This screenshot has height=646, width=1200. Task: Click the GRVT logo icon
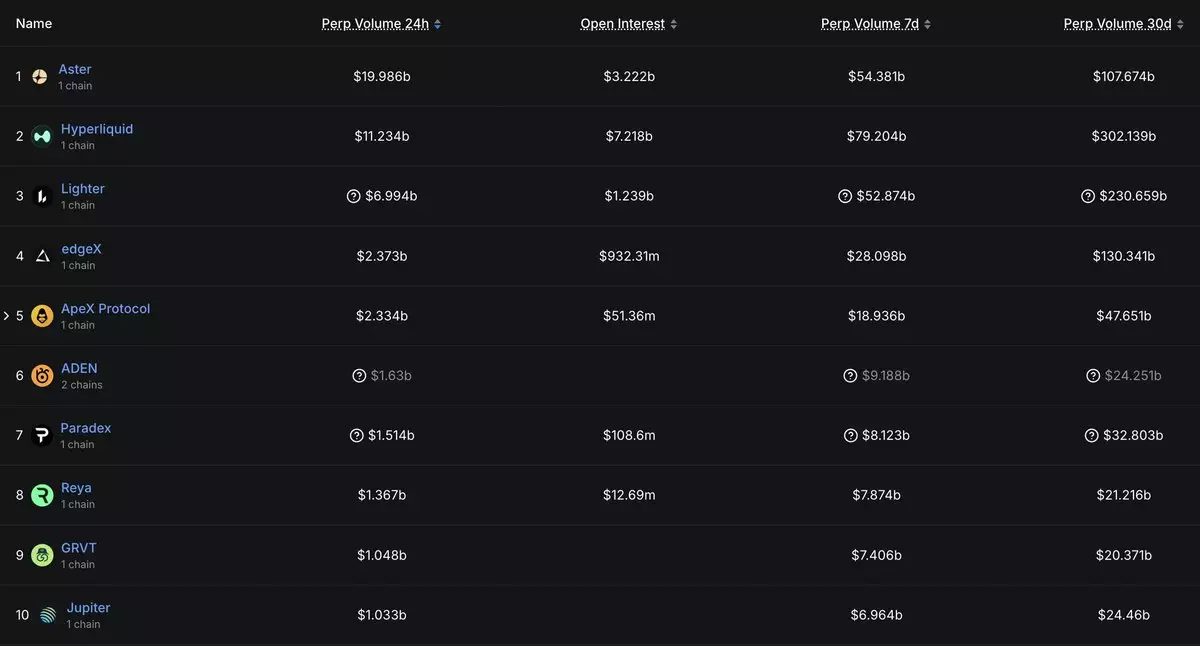pos(42,555)
